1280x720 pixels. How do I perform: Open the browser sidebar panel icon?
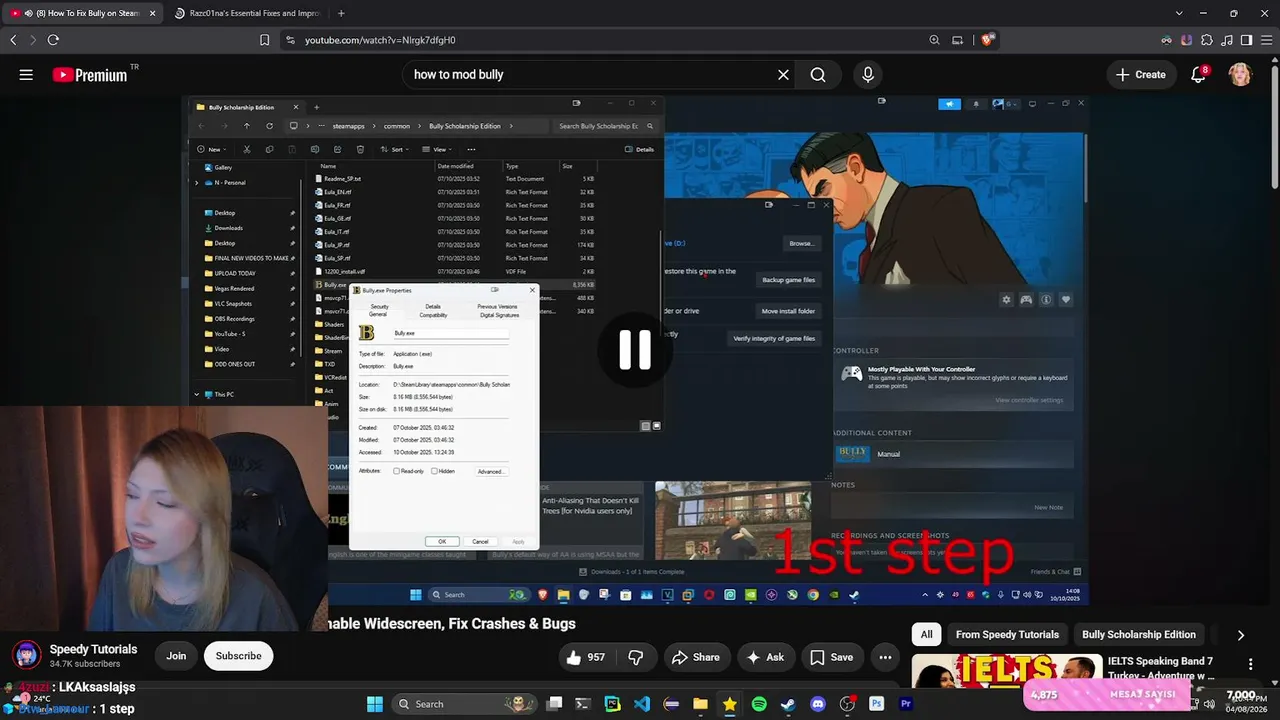[1246, 40]
